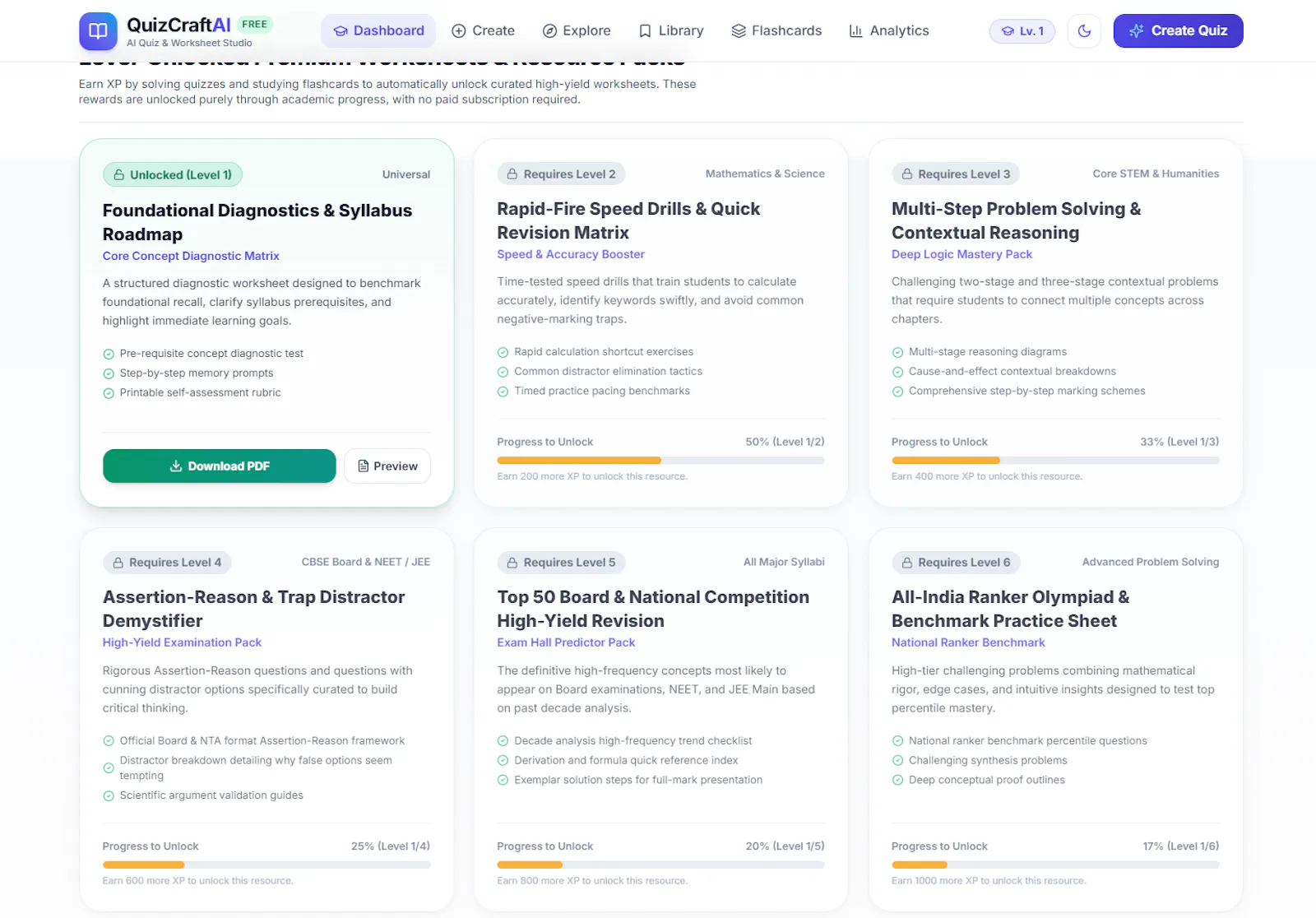Click the check icon beside 'Multi-stage reasoning diagrams'
The image size is (1316, 918).
[897, 352]
